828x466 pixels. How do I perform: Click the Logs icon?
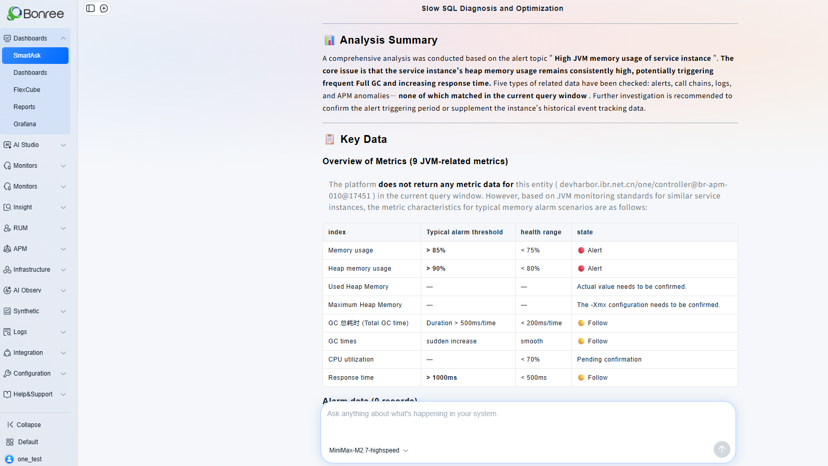click(x=7, y=332)
